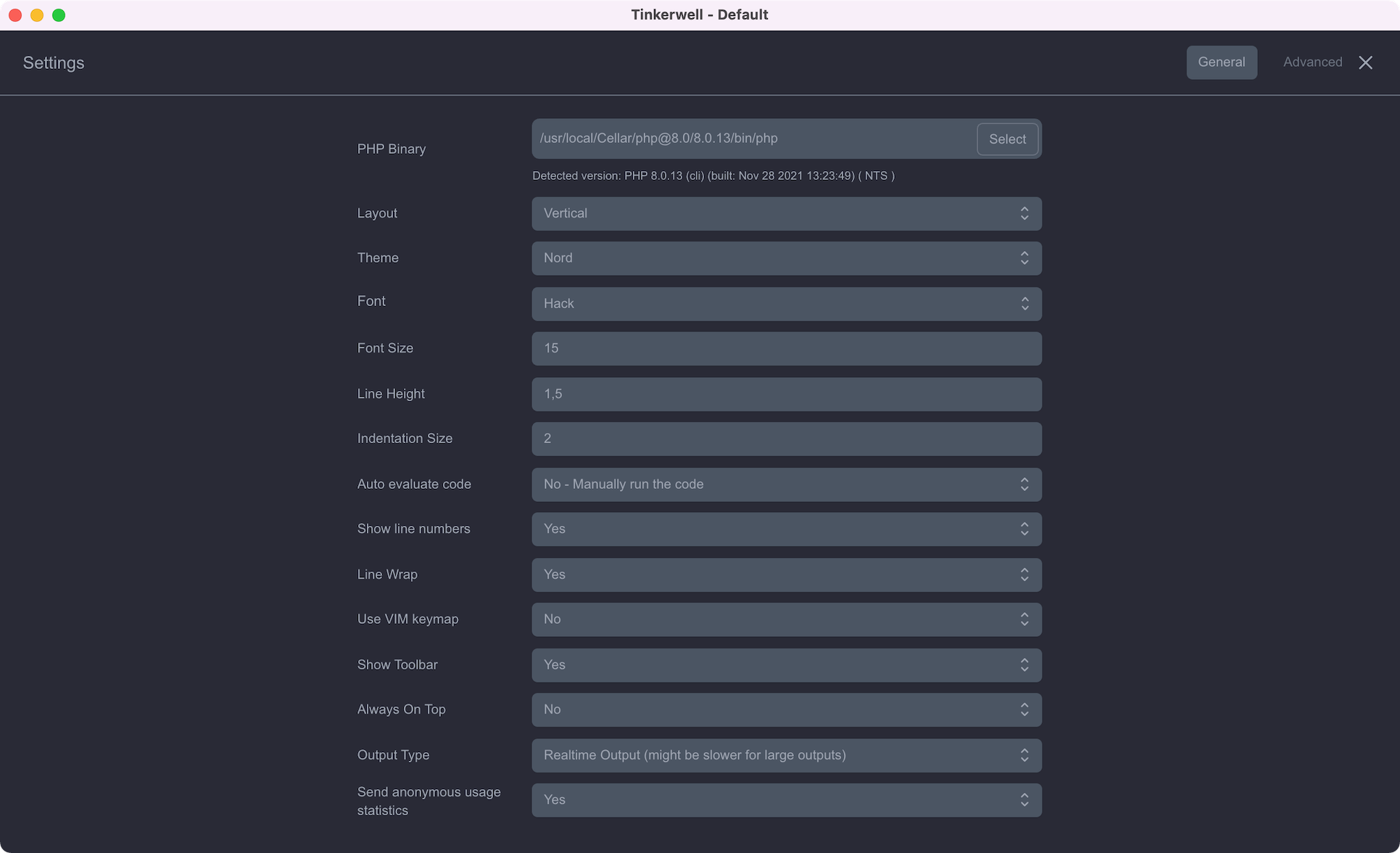Image resolution: width=1400 pixels, height=853 pixels.
Task: Click the detected PHP version text
Action: [x=713, y=176]
